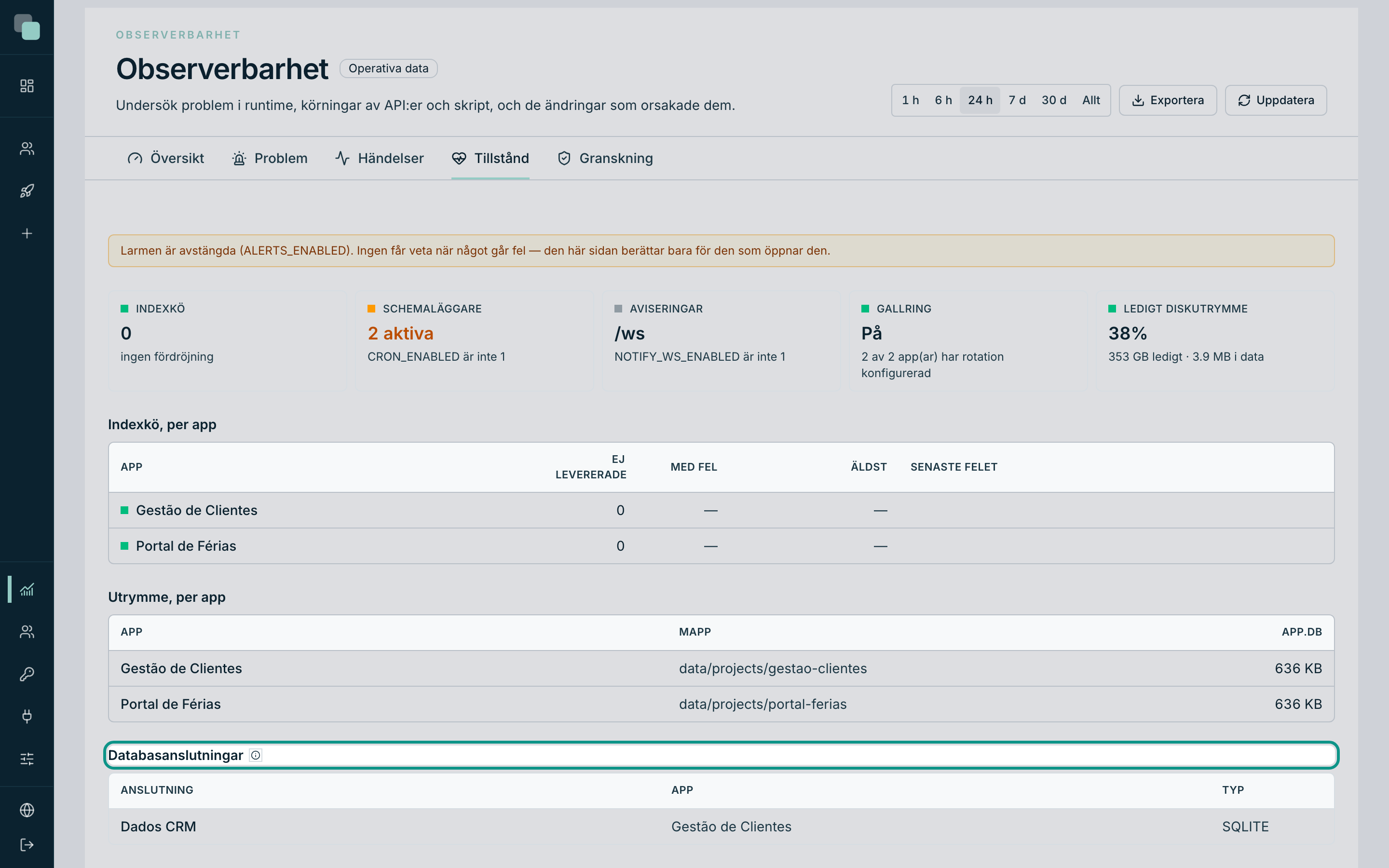Open the upper users icon below the dashboard grid
The height and width of the screenshot is (868, 1389).
click(x=27, y=149)
